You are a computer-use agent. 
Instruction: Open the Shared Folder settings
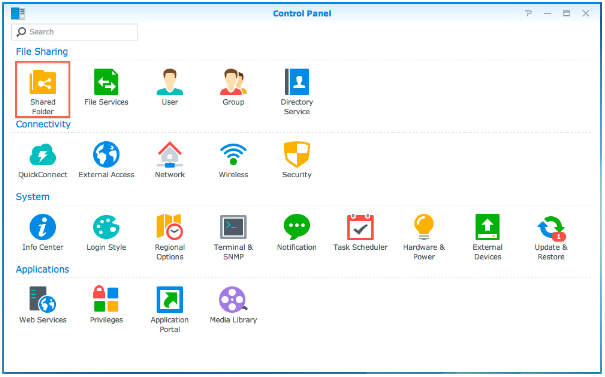pyautogui.click(x=42, y=90)
